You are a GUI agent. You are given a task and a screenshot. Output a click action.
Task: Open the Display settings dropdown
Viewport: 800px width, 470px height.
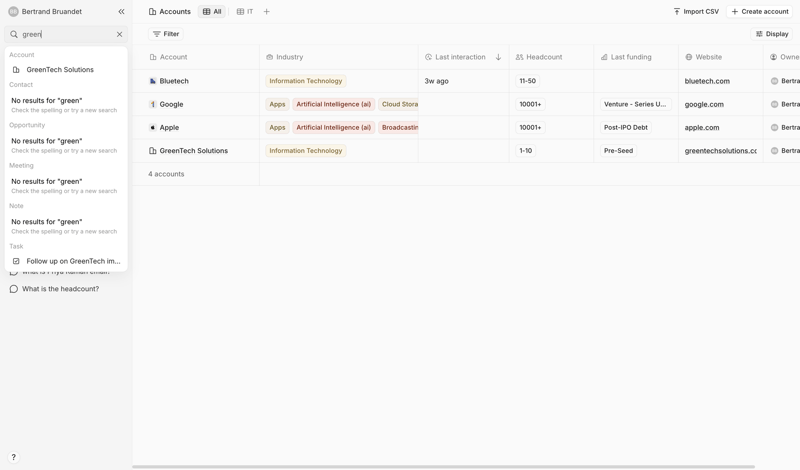tap(771, 34)
